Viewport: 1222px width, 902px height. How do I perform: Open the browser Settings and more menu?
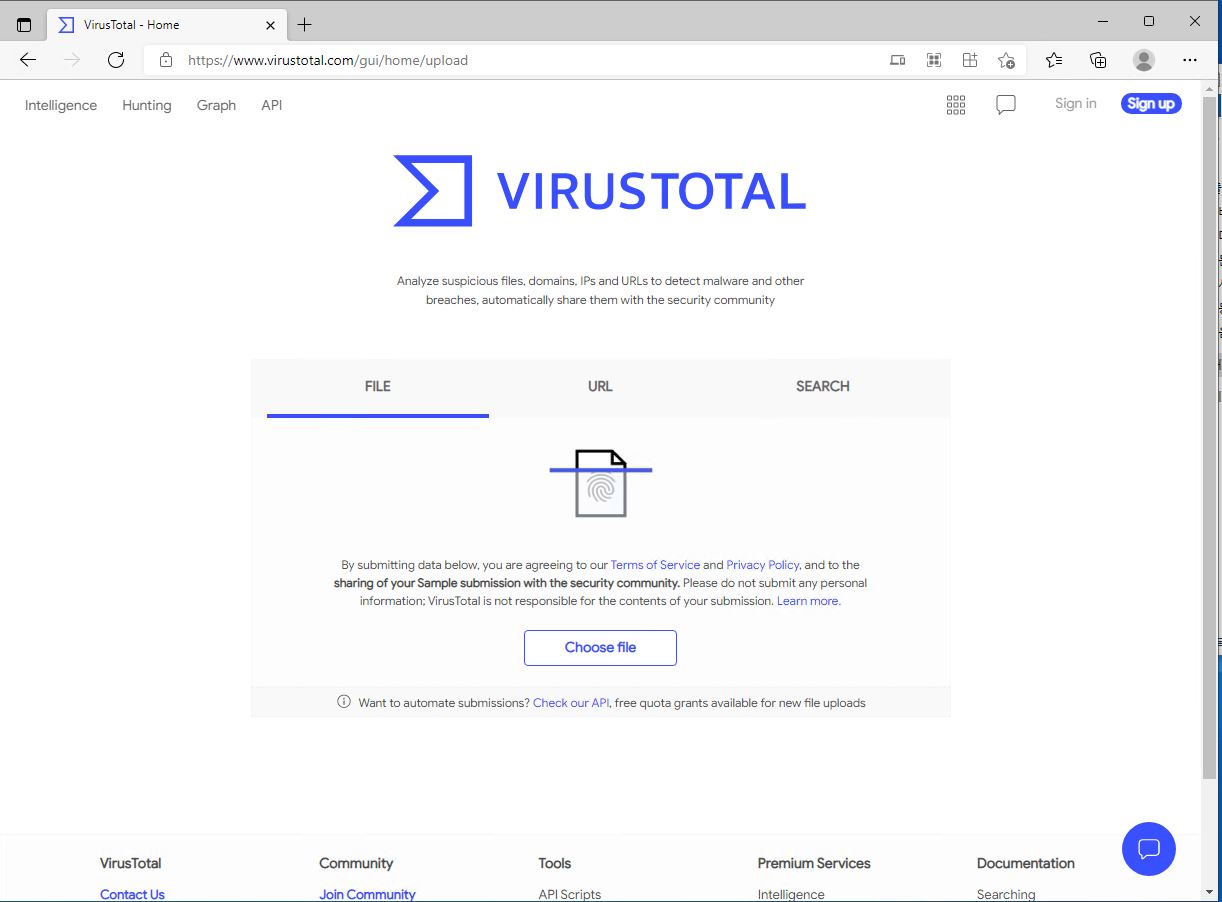pos(1190,60)
